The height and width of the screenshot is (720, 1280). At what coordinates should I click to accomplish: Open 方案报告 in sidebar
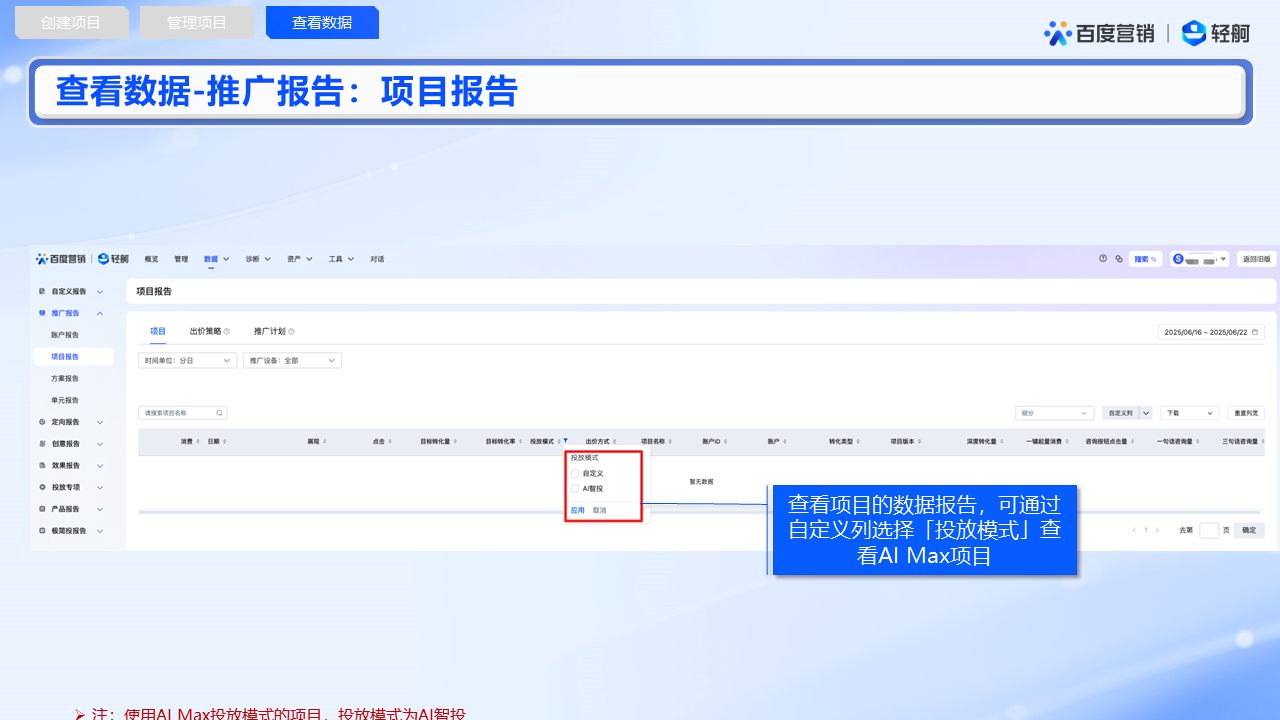click(65, 379)
